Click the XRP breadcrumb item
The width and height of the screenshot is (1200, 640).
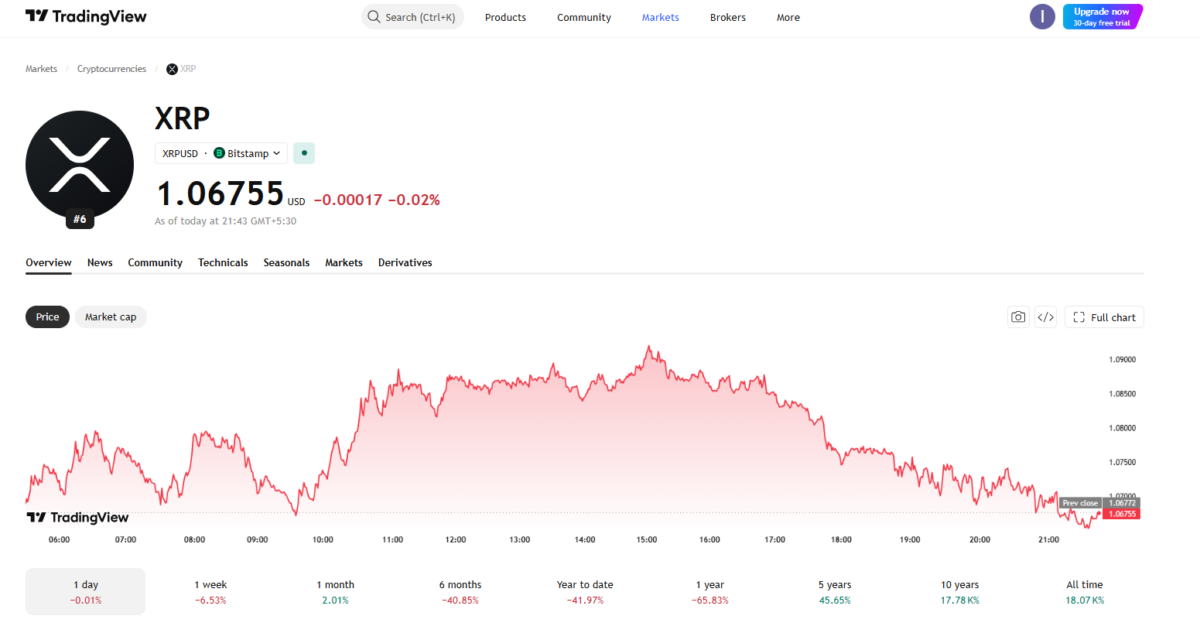181,69
